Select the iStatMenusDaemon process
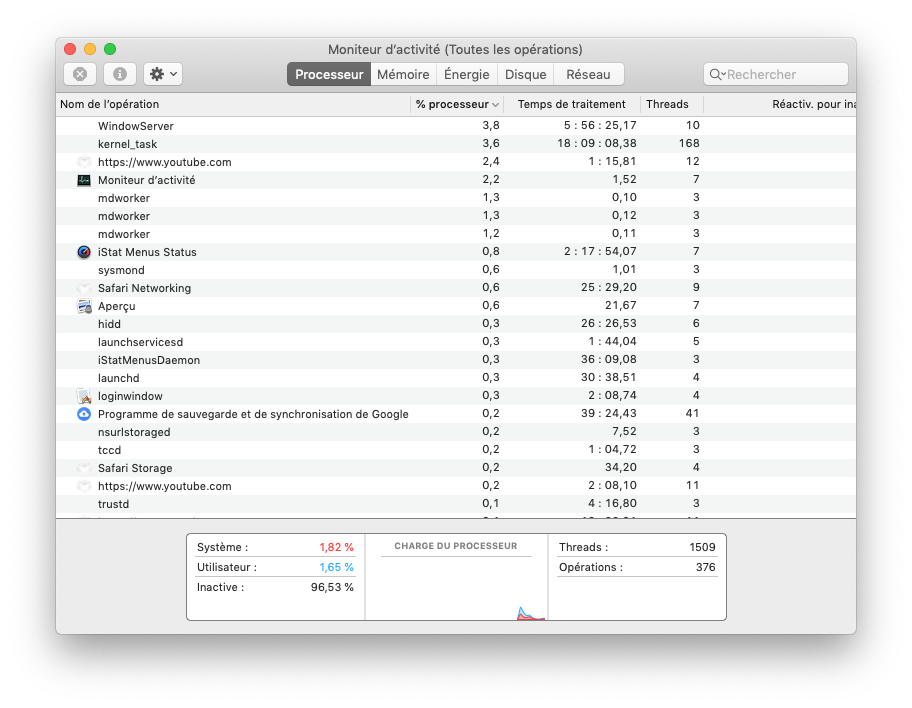This screenshot has width=912, height=708. [x=456, y=360]
